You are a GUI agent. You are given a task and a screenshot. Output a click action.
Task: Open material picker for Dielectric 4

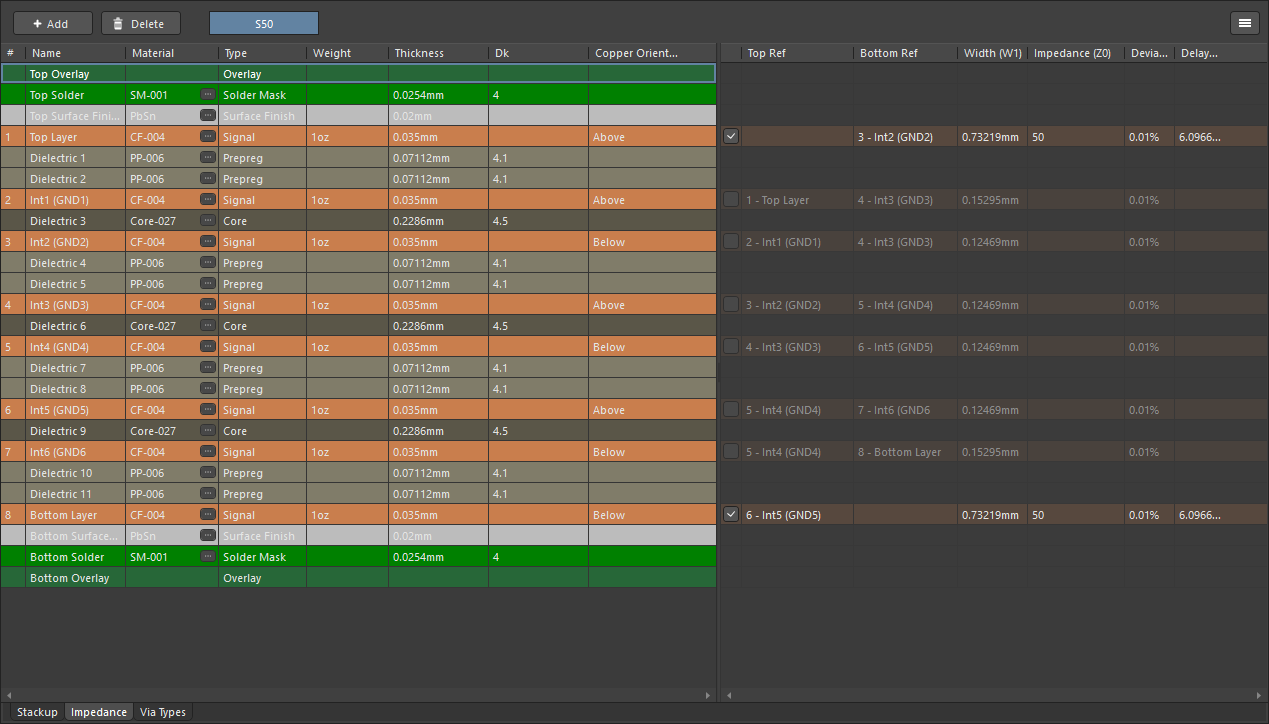tap(207, 263)
